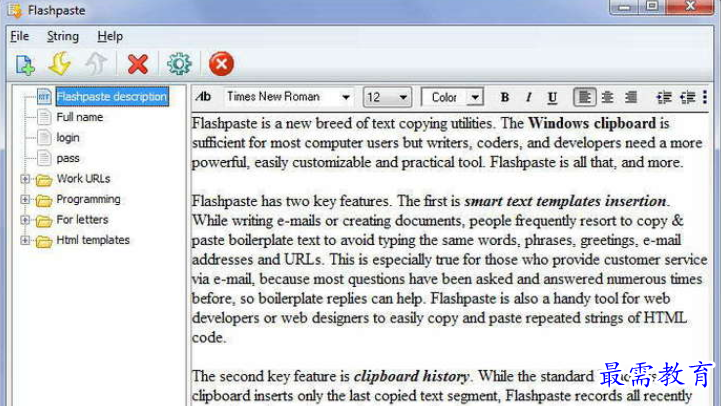Click the greyed move up arrow icon
Viewport: 721px width, 406px height.
coord(96,63)
